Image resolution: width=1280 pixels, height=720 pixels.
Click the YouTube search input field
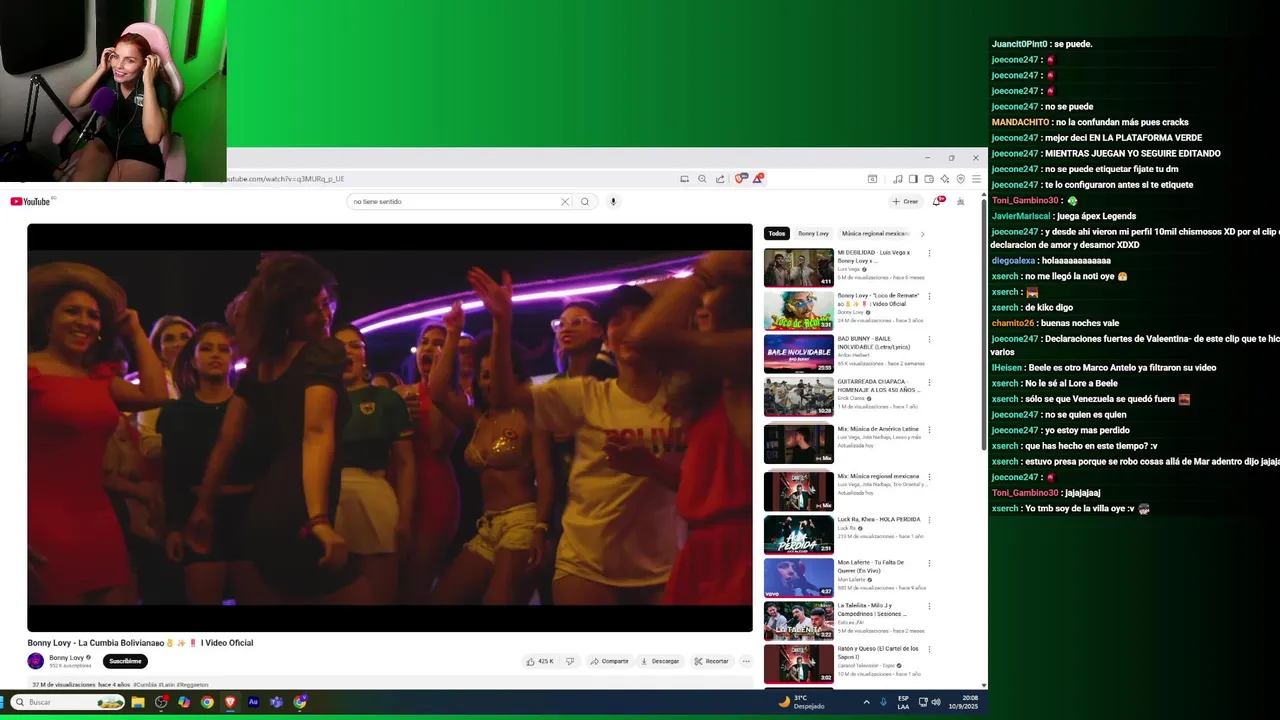tap(455, 201)
